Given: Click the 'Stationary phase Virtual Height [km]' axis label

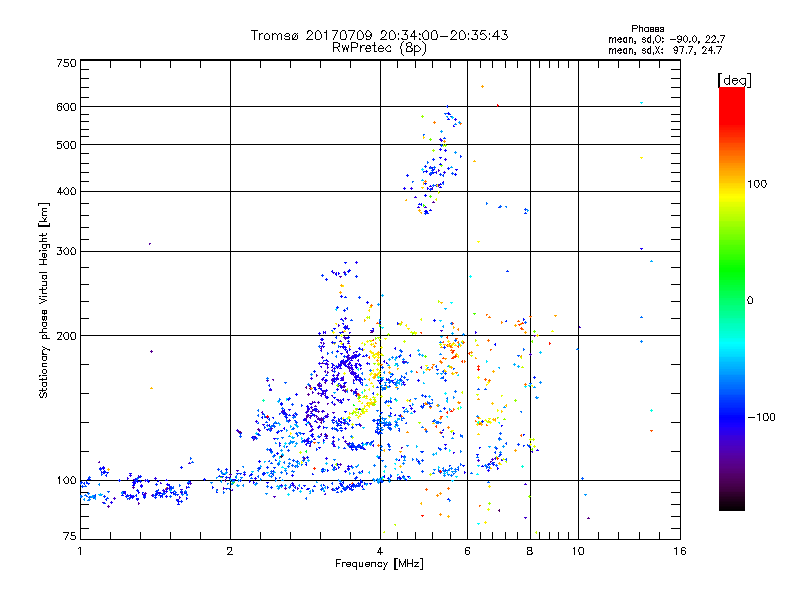Looking at the screenshot, I should pyautogui.click(x=44, y=300).
